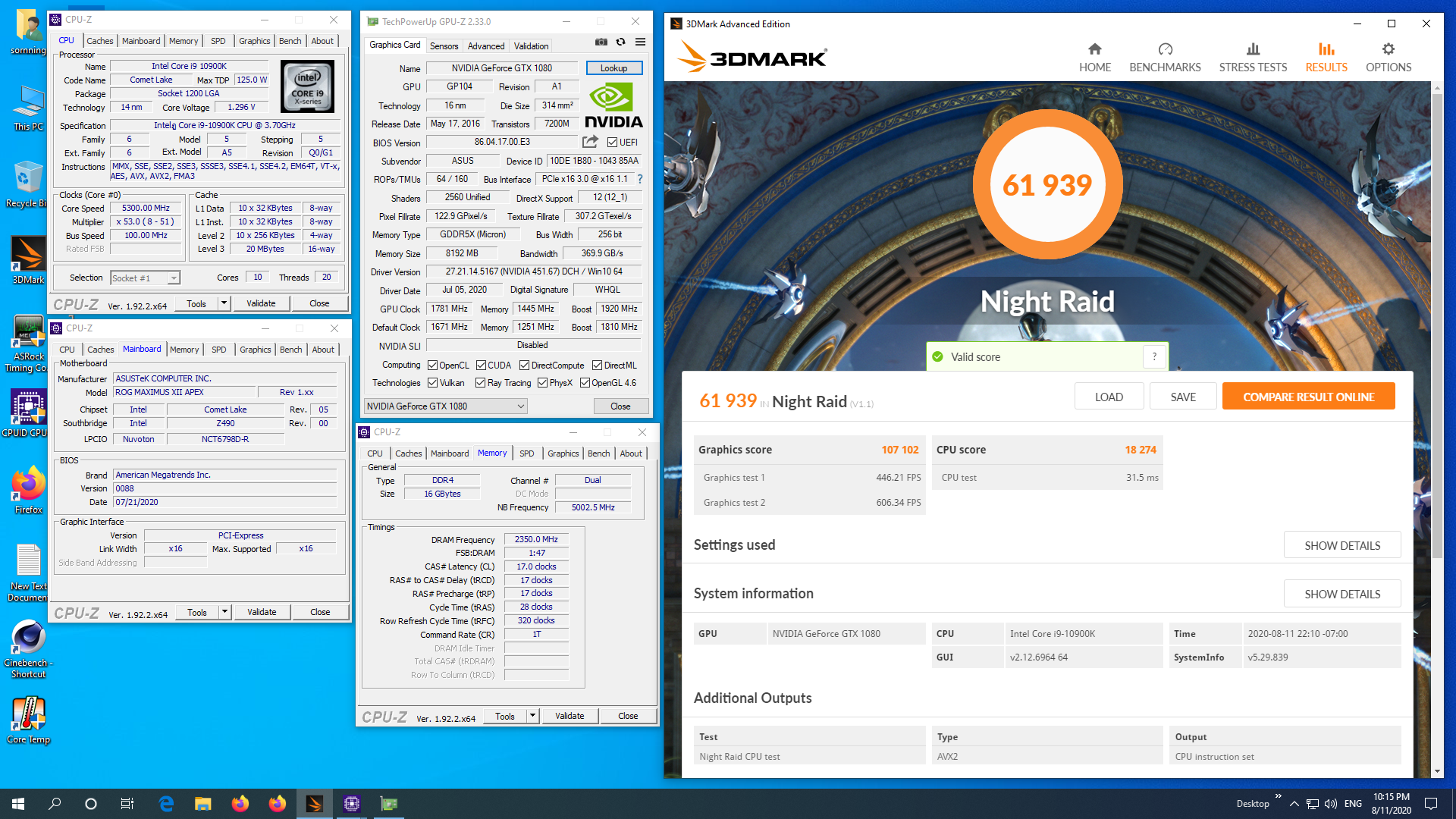Viewport: 1456px width, 819px height.
Task: Open Windows Start menu
Action: 18,804
